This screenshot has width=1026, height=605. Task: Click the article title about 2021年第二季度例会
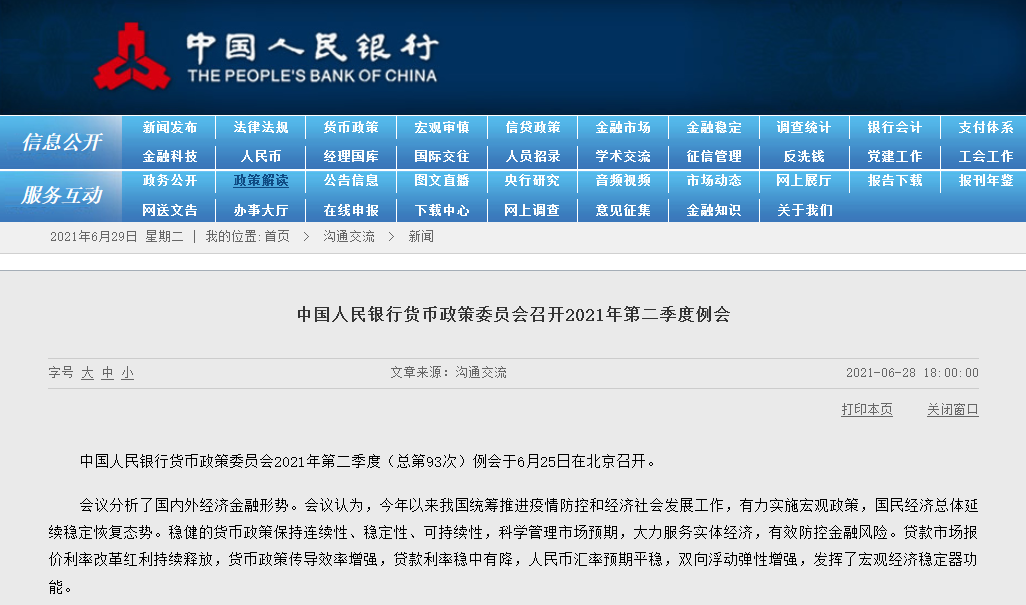coord(514,315)
